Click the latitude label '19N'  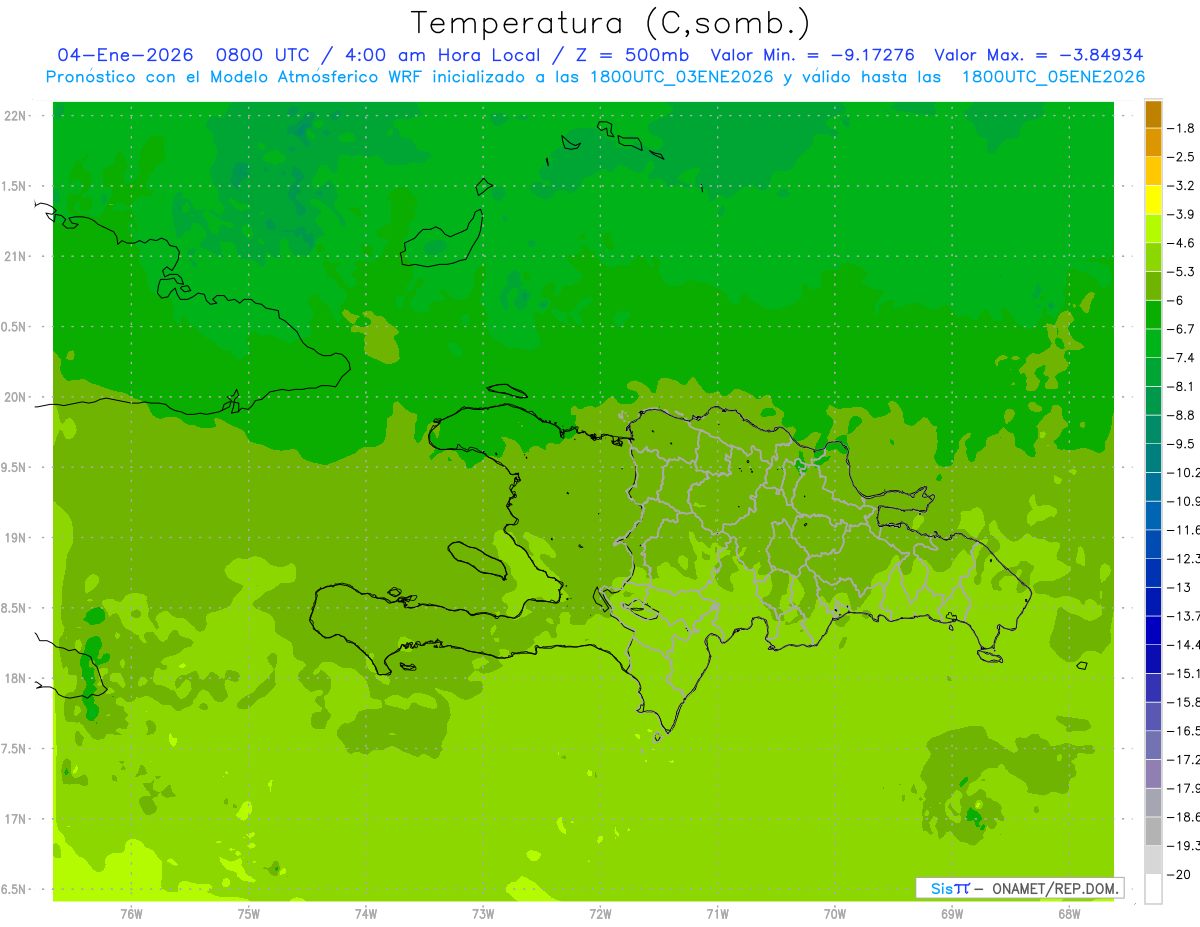pos(16,538)
